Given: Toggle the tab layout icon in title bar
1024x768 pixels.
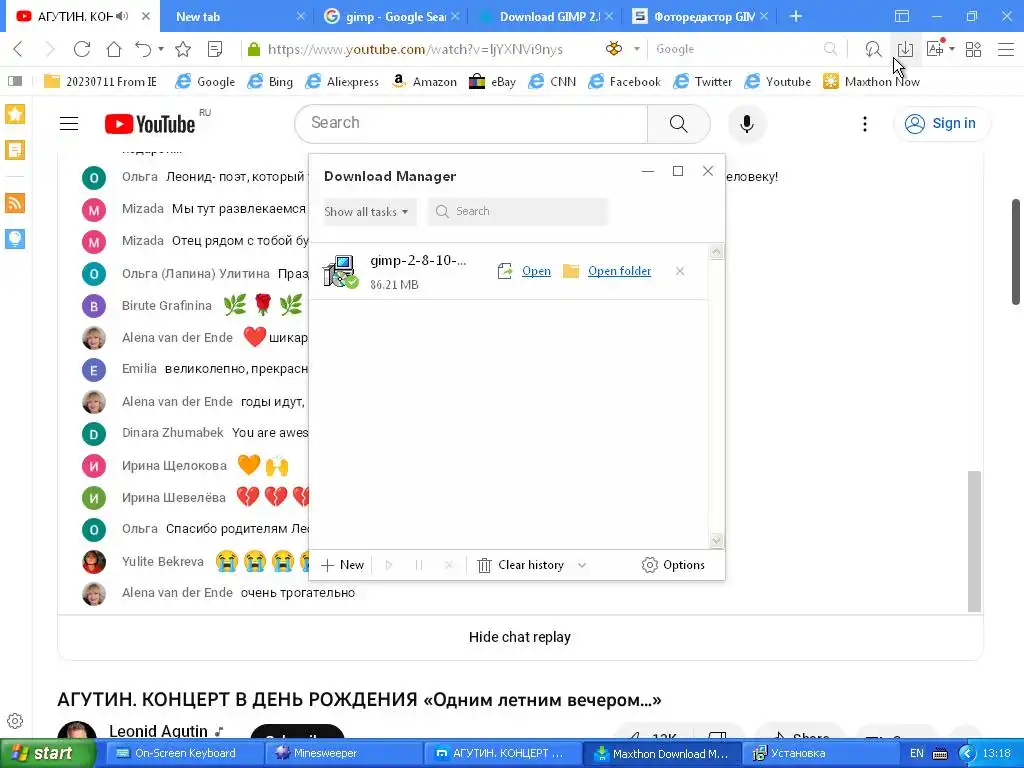Looking at the screenshot, I should point(902,16).
